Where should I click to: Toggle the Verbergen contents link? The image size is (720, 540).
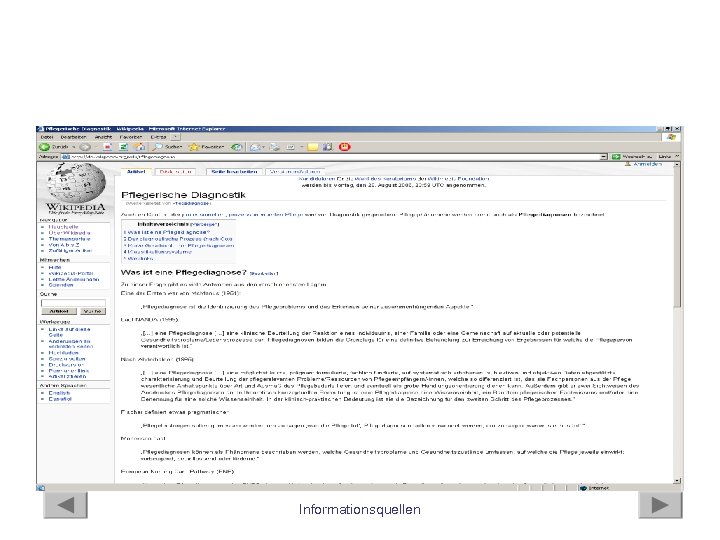[x=204, y=225]
